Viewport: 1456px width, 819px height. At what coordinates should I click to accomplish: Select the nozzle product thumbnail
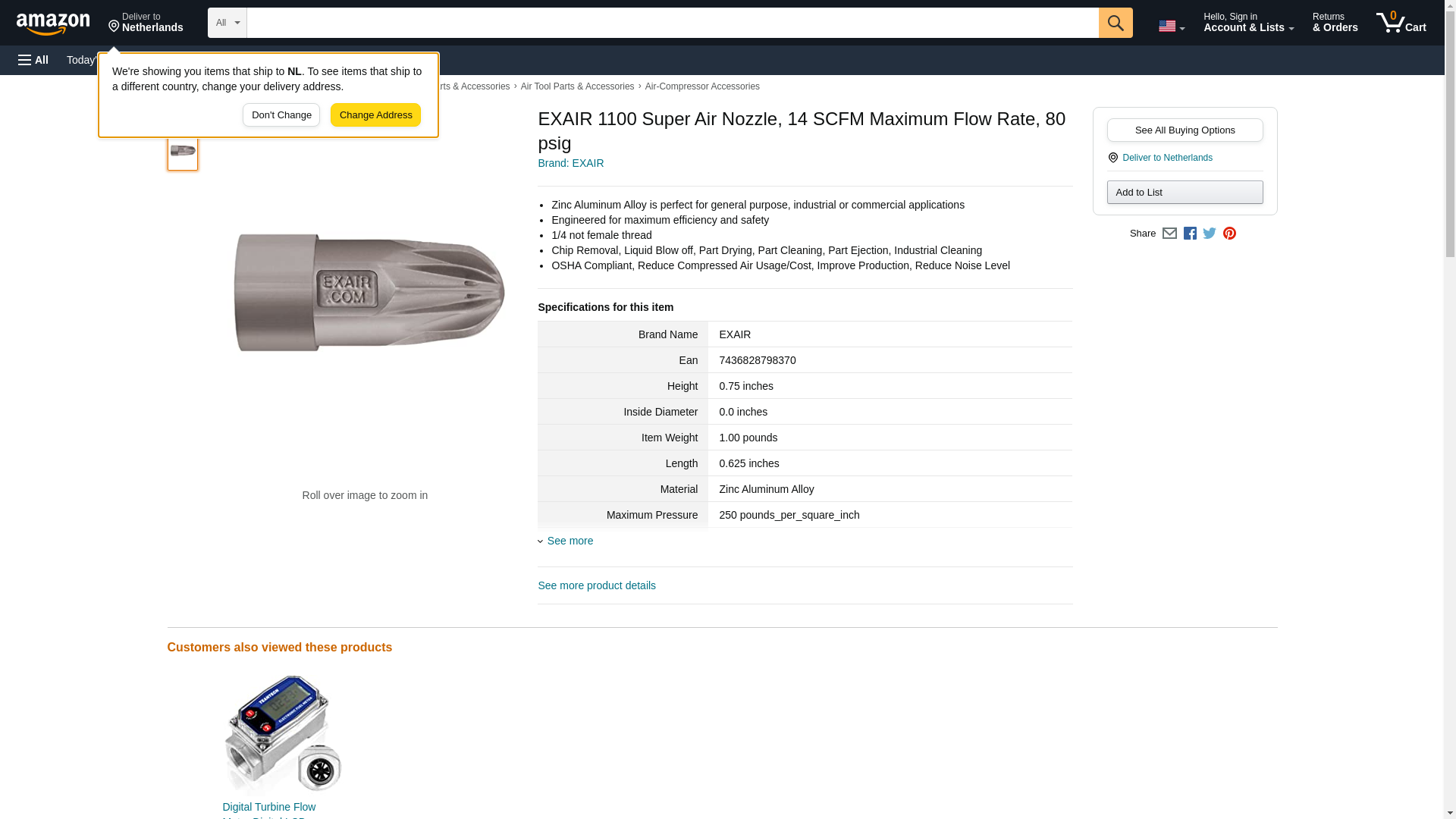pyautogui.click(x=183, y=151)
